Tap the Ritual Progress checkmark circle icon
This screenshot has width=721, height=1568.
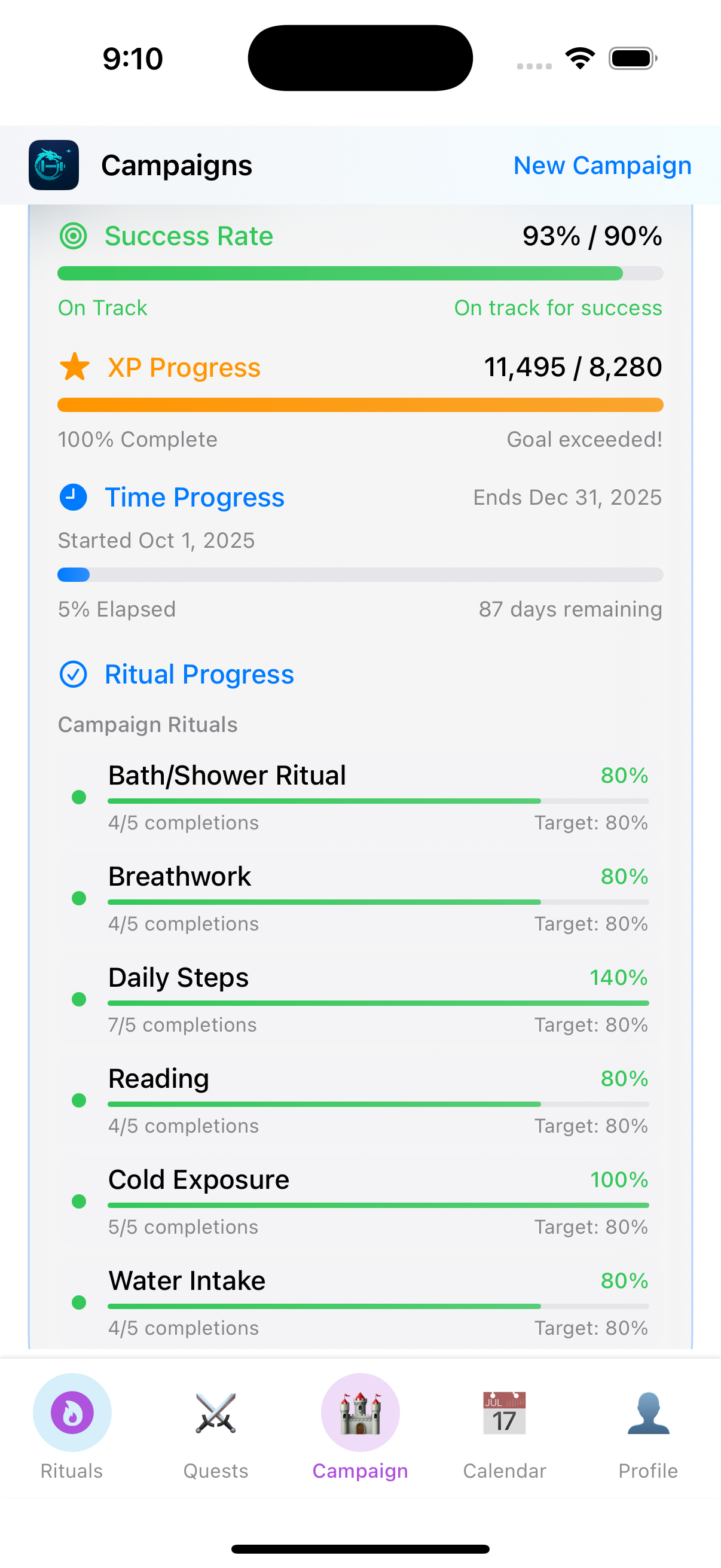point(74,675)
